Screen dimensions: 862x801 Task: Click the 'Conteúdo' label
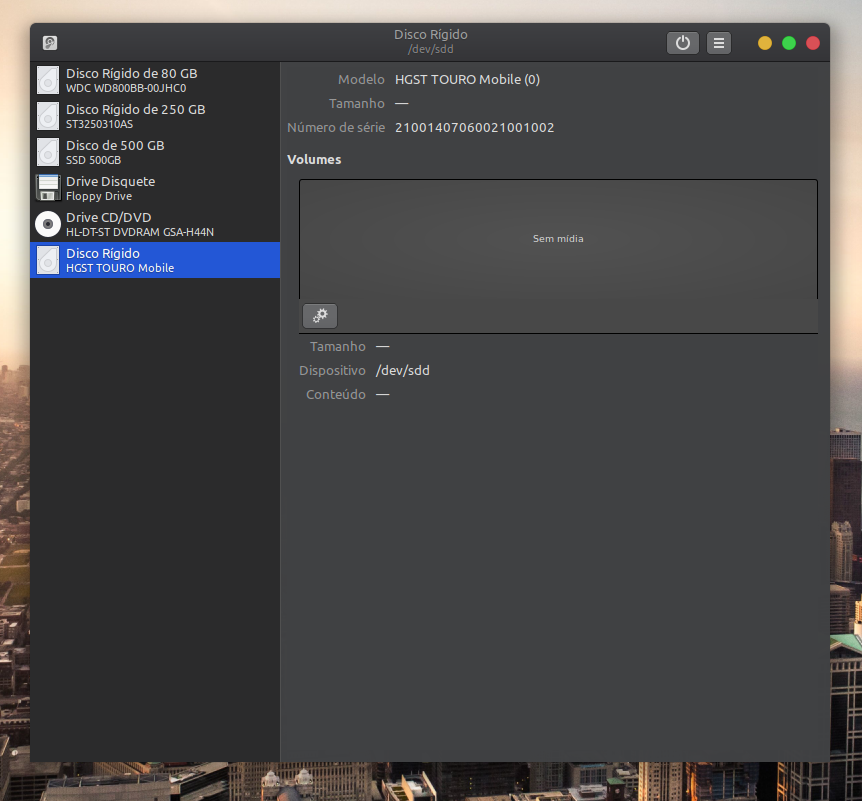[x=335, y=395]
